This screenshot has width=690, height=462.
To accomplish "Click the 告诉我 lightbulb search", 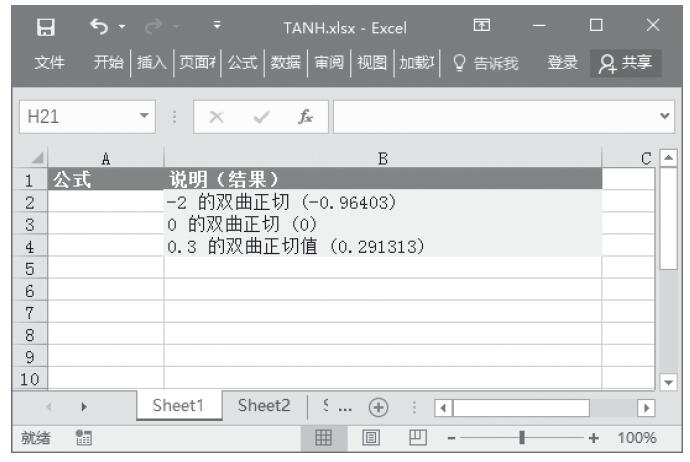I will coord(485,63).
